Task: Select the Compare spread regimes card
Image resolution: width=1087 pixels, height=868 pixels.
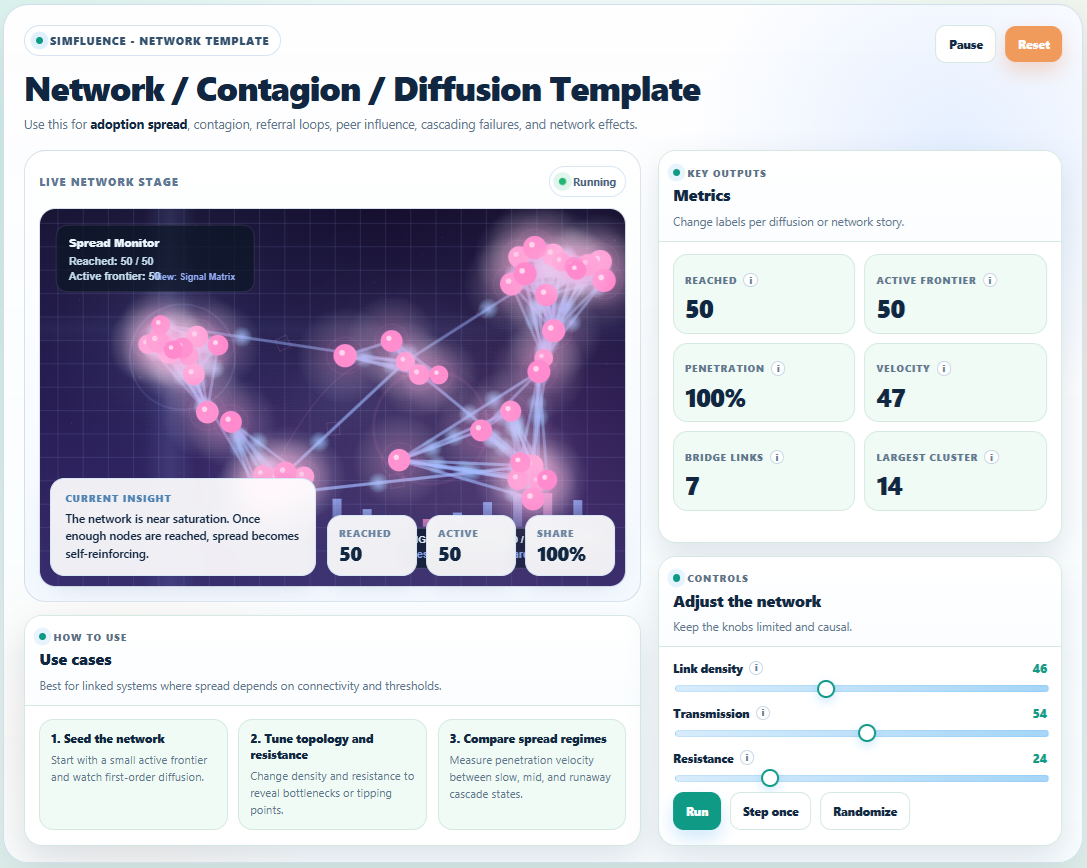Action: [531, 774]
